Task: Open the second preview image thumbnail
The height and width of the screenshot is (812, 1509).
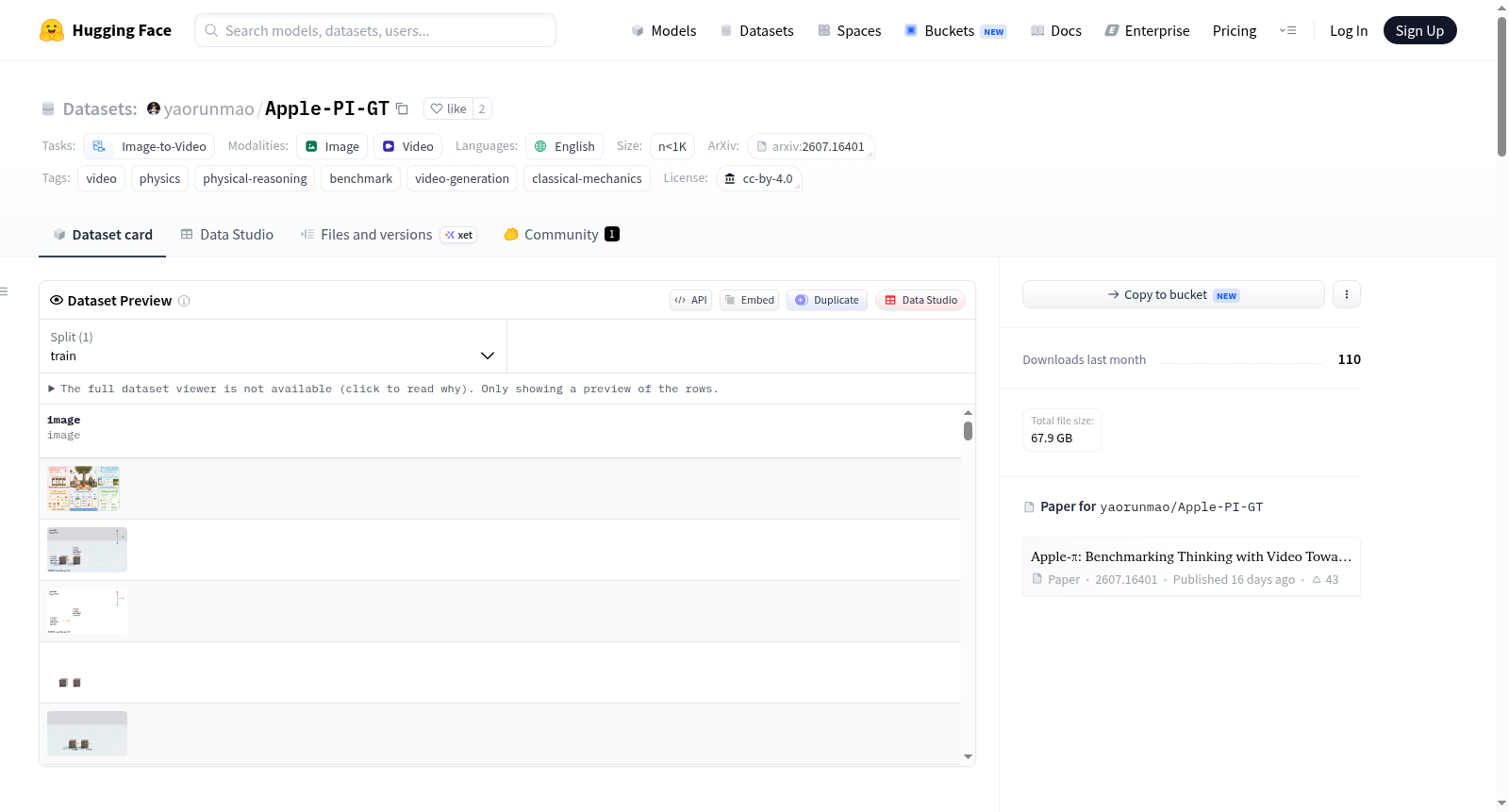Action: (87, 550)
